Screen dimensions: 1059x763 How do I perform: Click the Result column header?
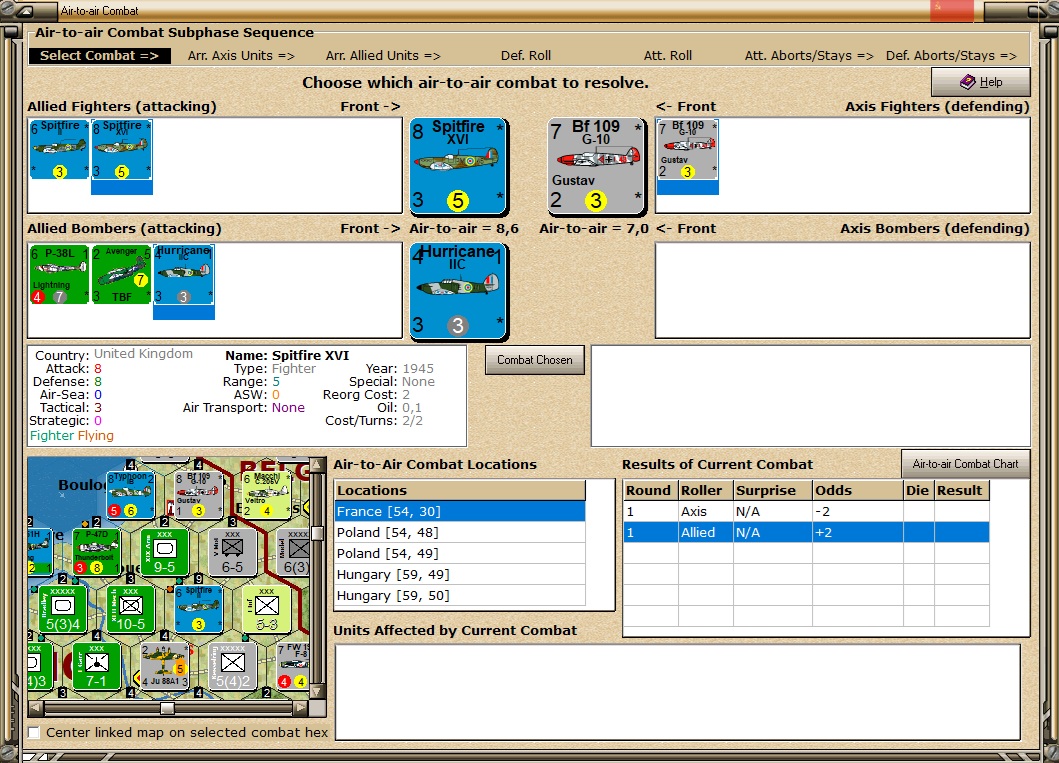[962, 490]
